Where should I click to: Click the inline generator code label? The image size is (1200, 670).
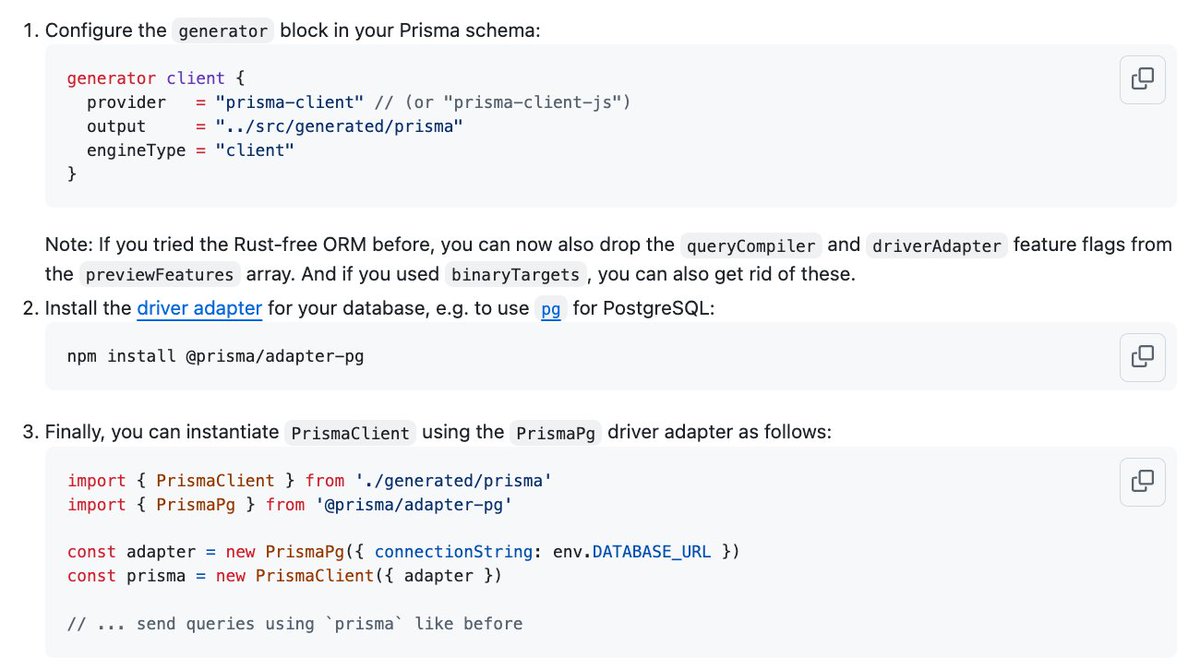click(223, 31)
